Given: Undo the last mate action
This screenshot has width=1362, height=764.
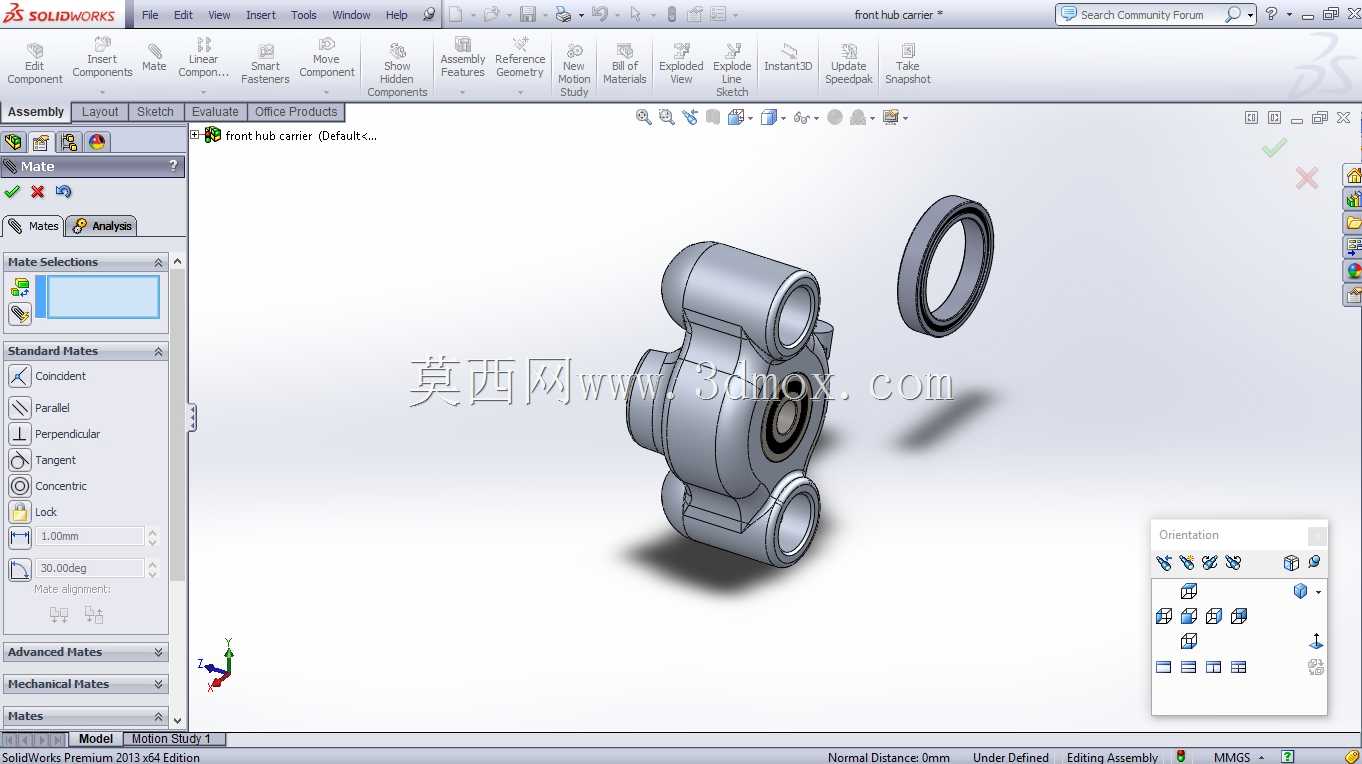Looking at the screenshot, I should (64, 192).
